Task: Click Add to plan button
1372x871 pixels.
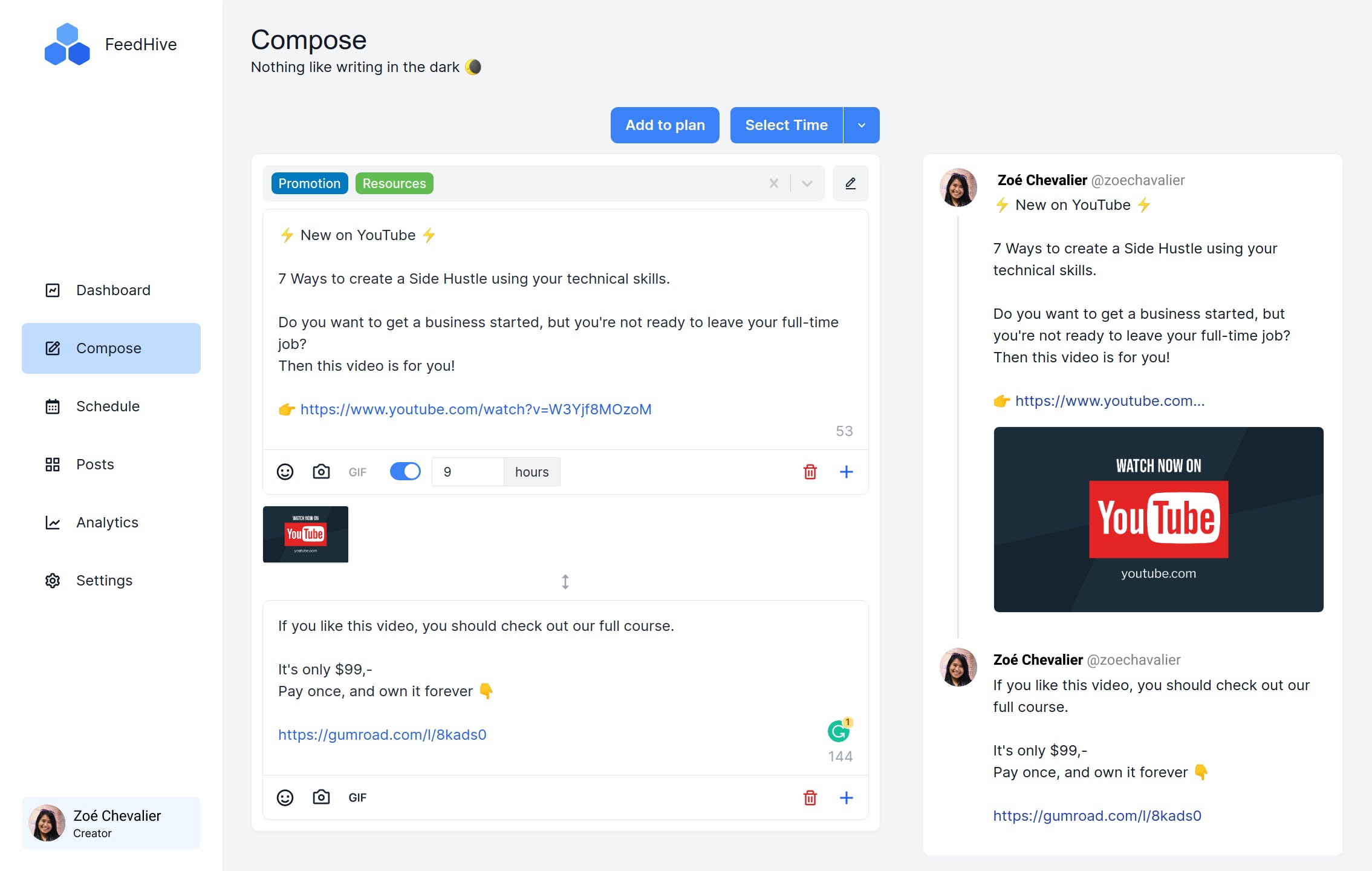Action: (665, 125)
